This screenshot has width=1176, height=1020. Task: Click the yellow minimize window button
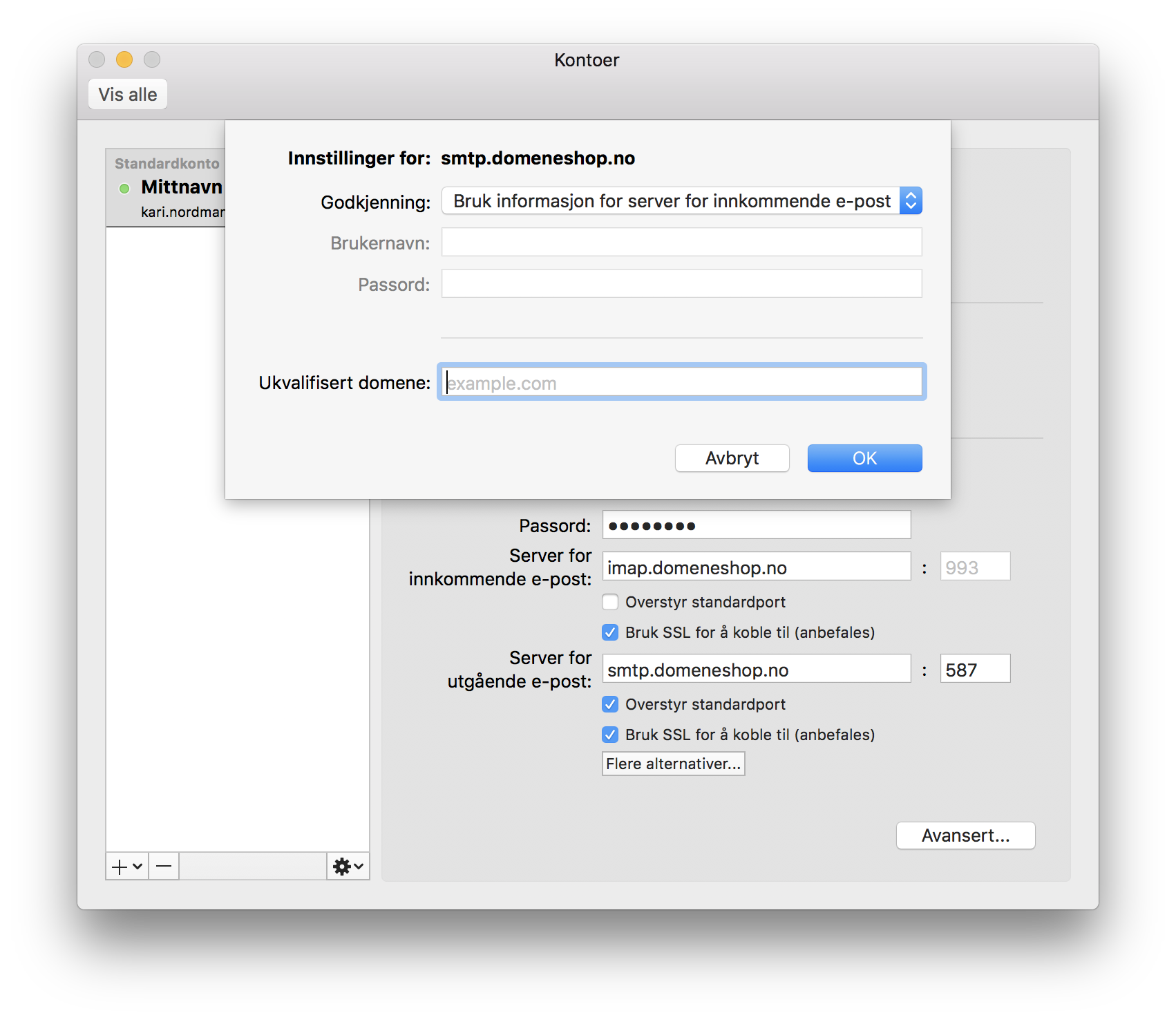(x=124, y=60)
